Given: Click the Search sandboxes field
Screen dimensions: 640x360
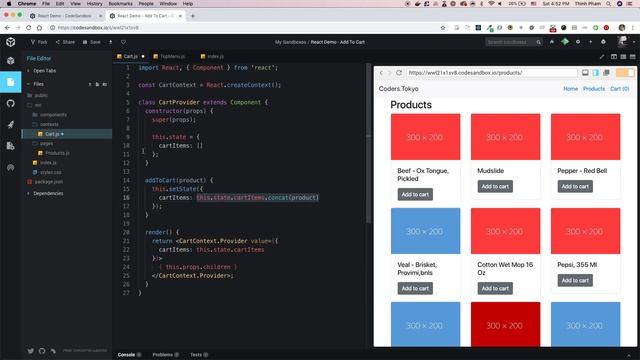Looking at the screenshot, I should [x=513, y=42].
